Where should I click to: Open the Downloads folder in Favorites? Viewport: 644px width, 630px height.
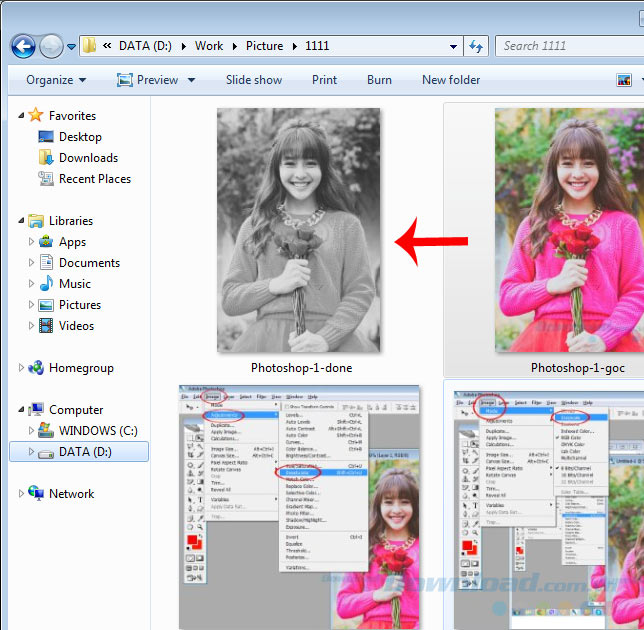click(88, 158)
